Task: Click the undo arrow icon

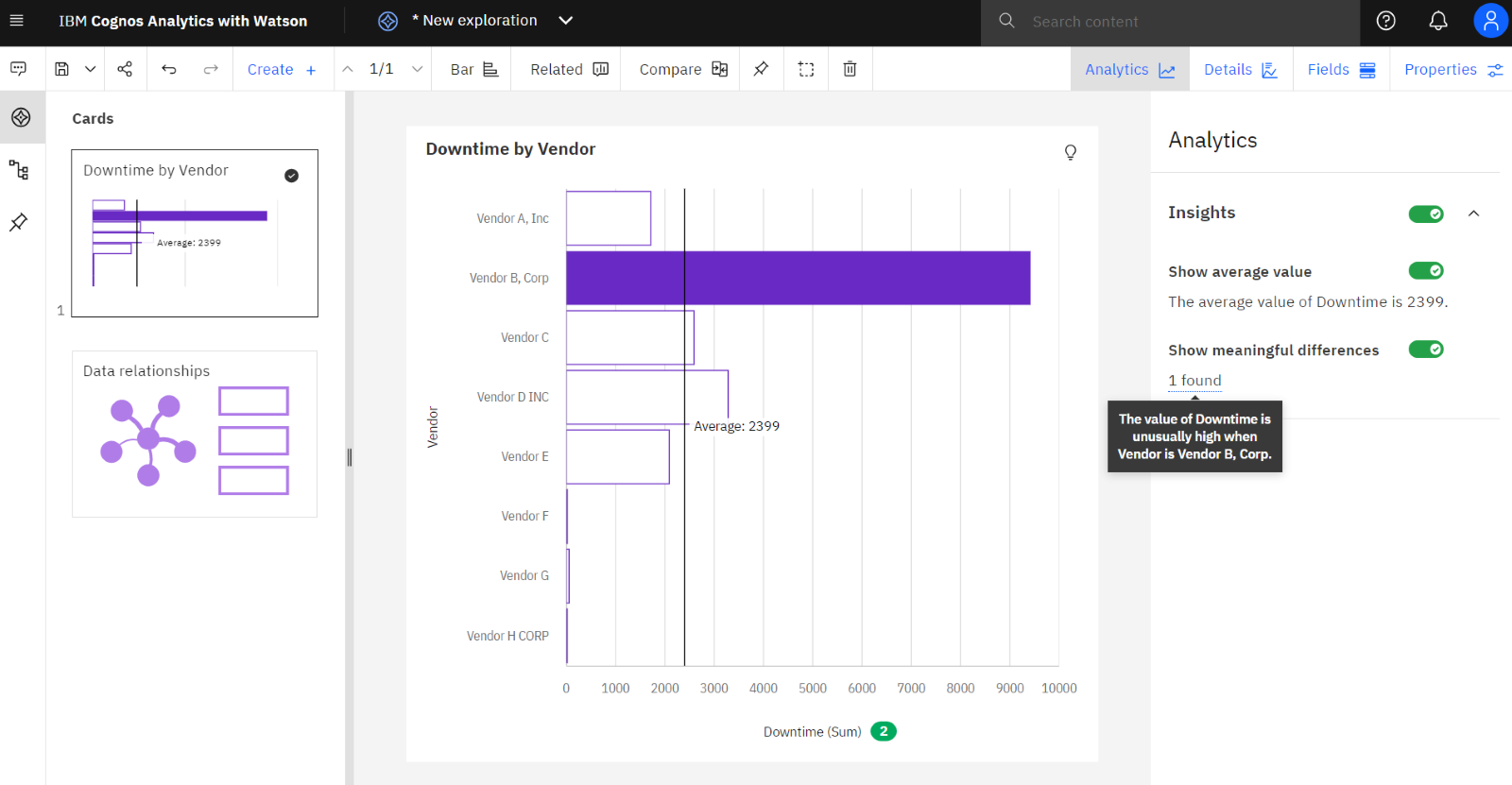Action: click(x=169, y=69)
